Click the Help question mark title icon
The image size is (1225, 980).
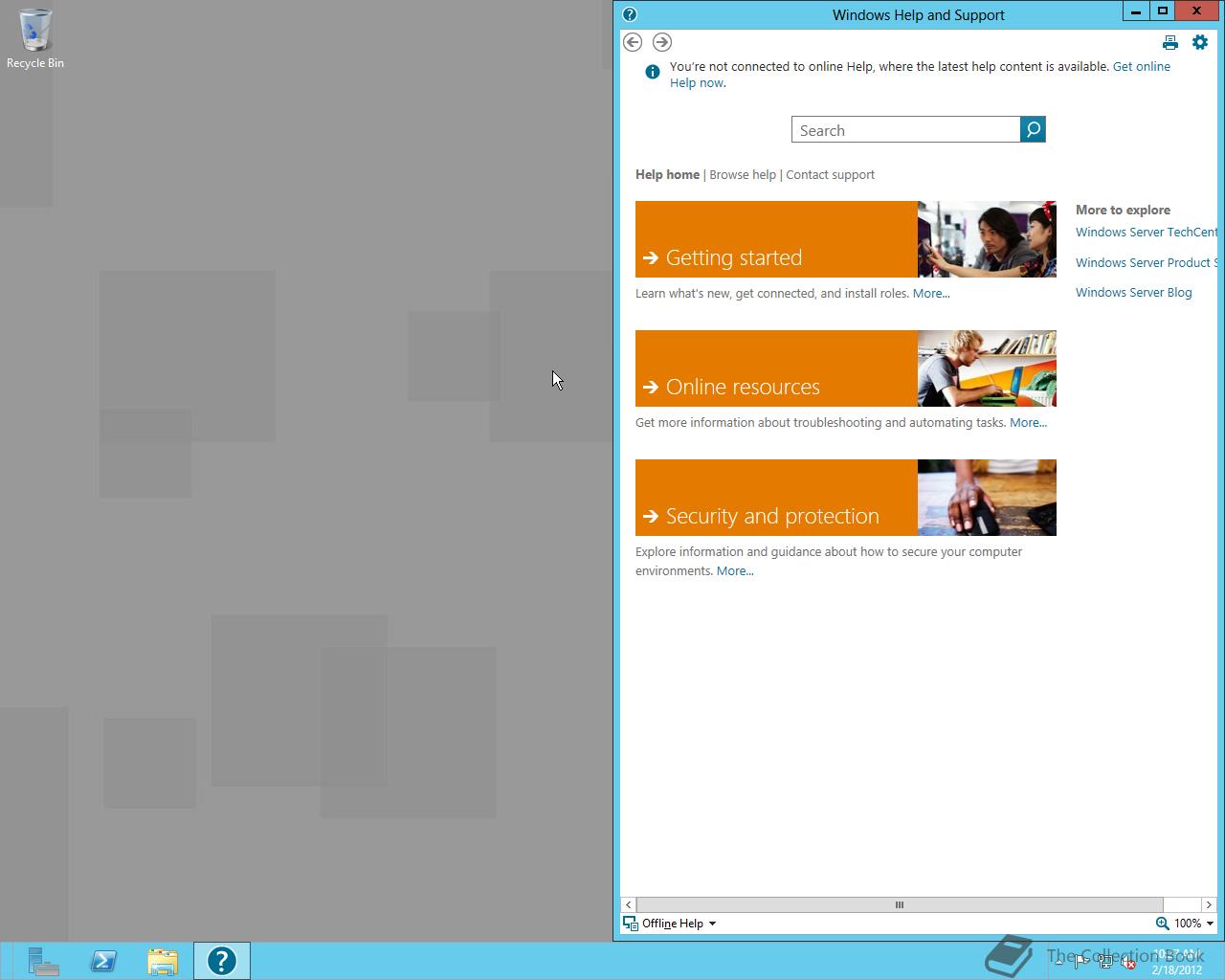coord(630,14)
